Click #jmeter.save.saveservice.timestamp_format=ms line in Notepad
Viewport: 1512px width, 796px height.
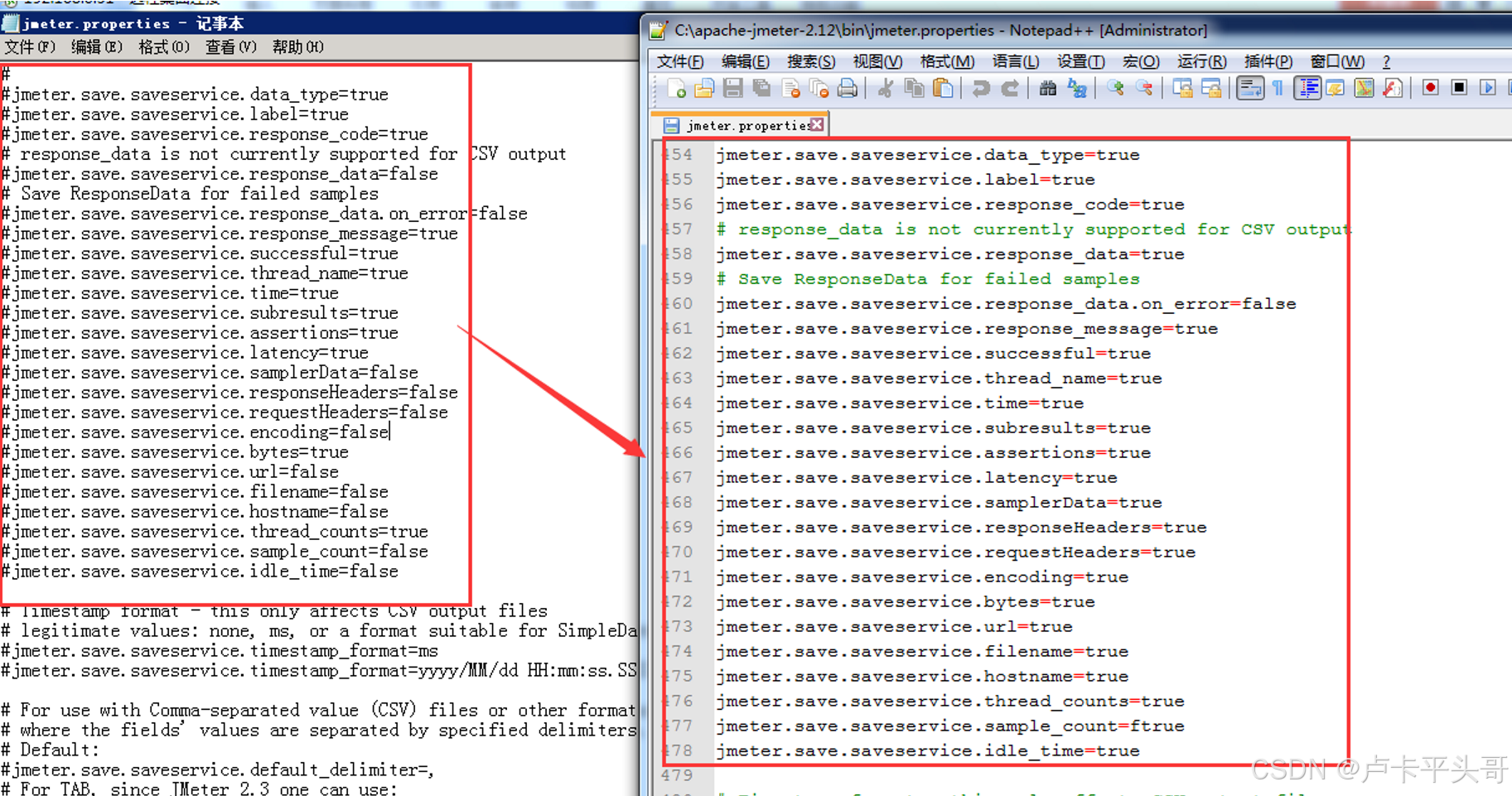click(220, 651)
